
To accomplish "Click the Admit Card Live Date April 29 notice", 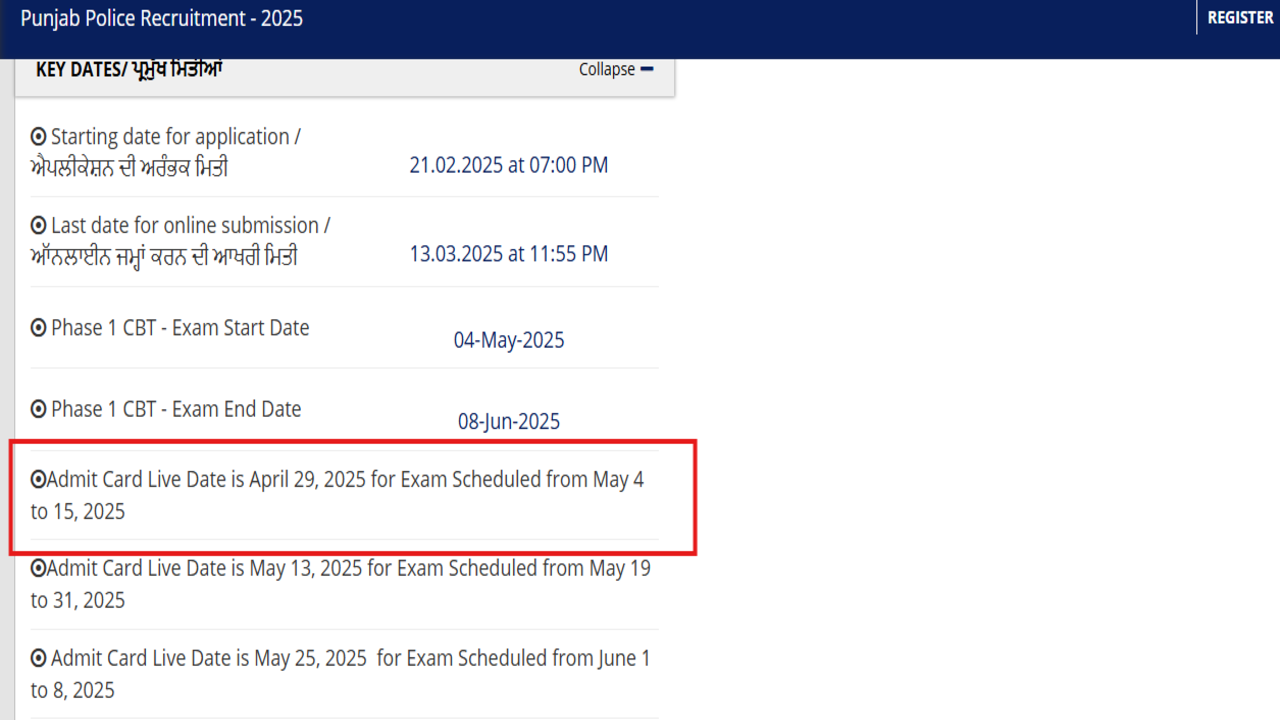I will coord(340,495).
